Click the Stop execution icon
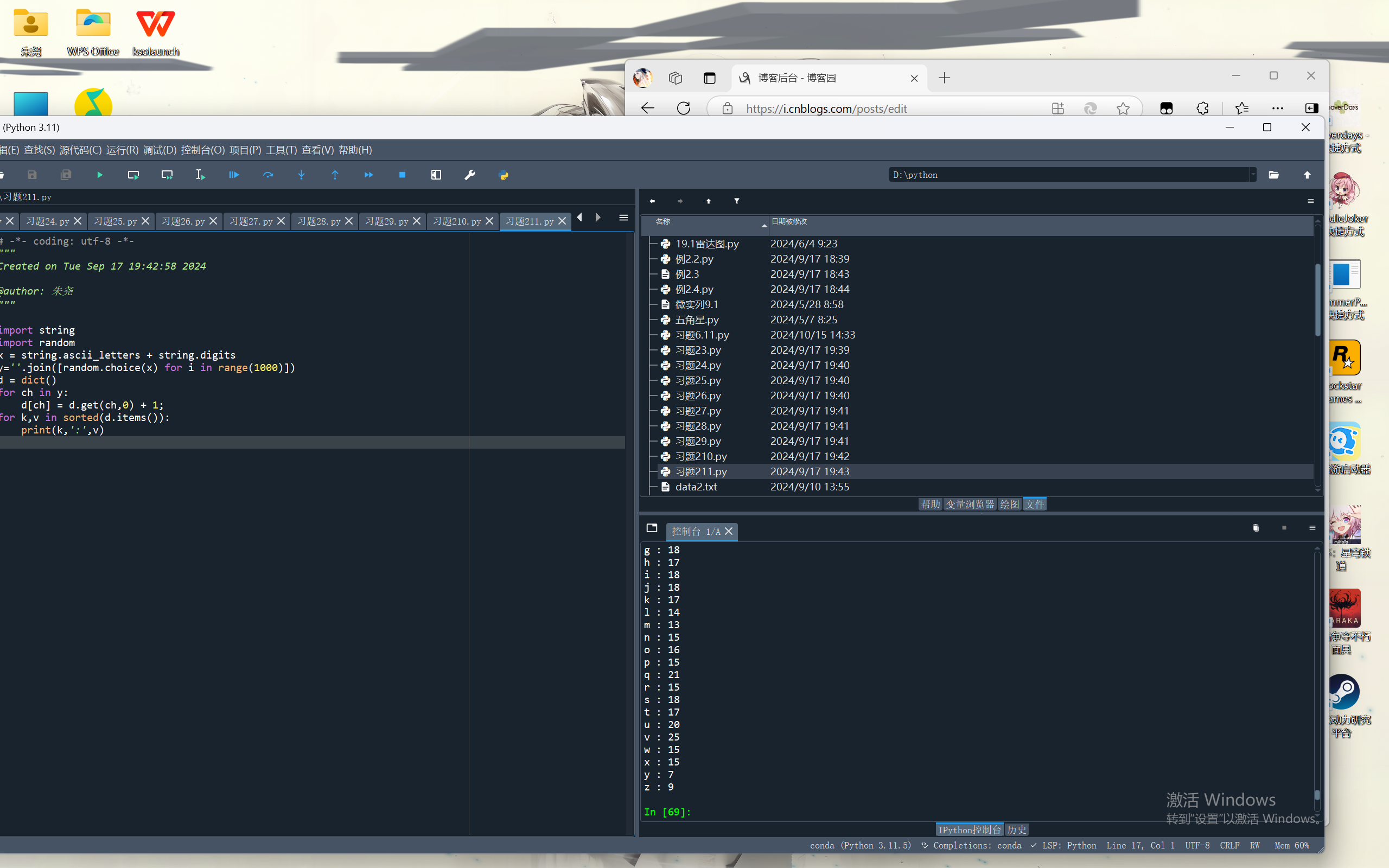Viewport: 1389px width, 868px height. pos(402,175)
